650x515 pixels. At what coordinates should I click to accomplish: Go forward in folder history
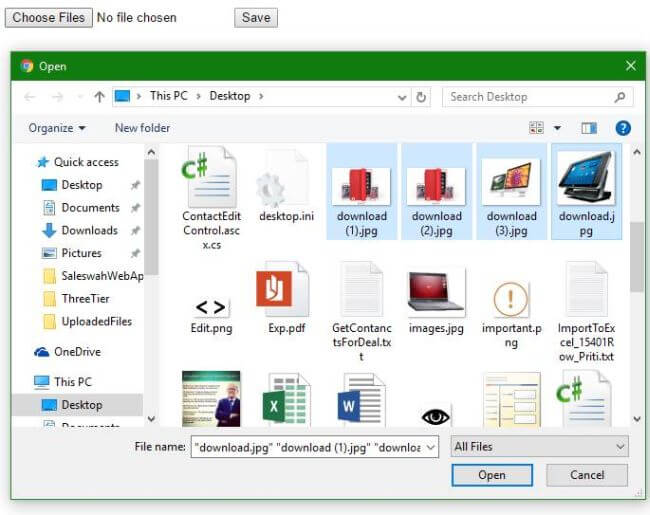click(x=57, y=97)
